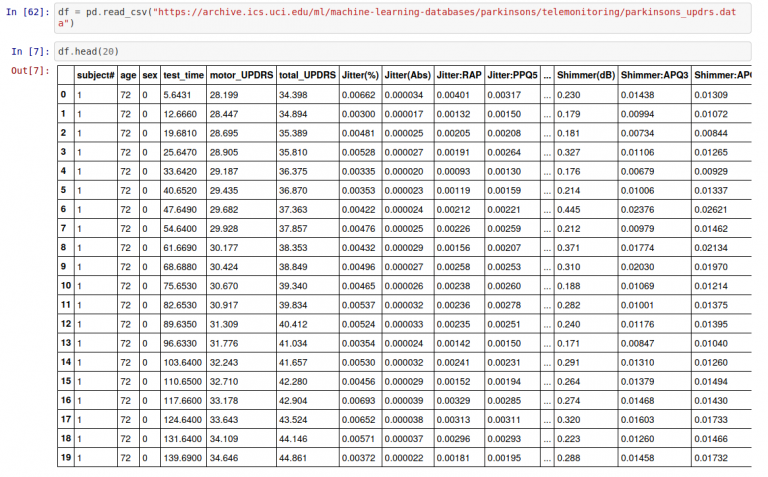Click the ellipsis column header

pyautogui.click(x=547, y=76)
